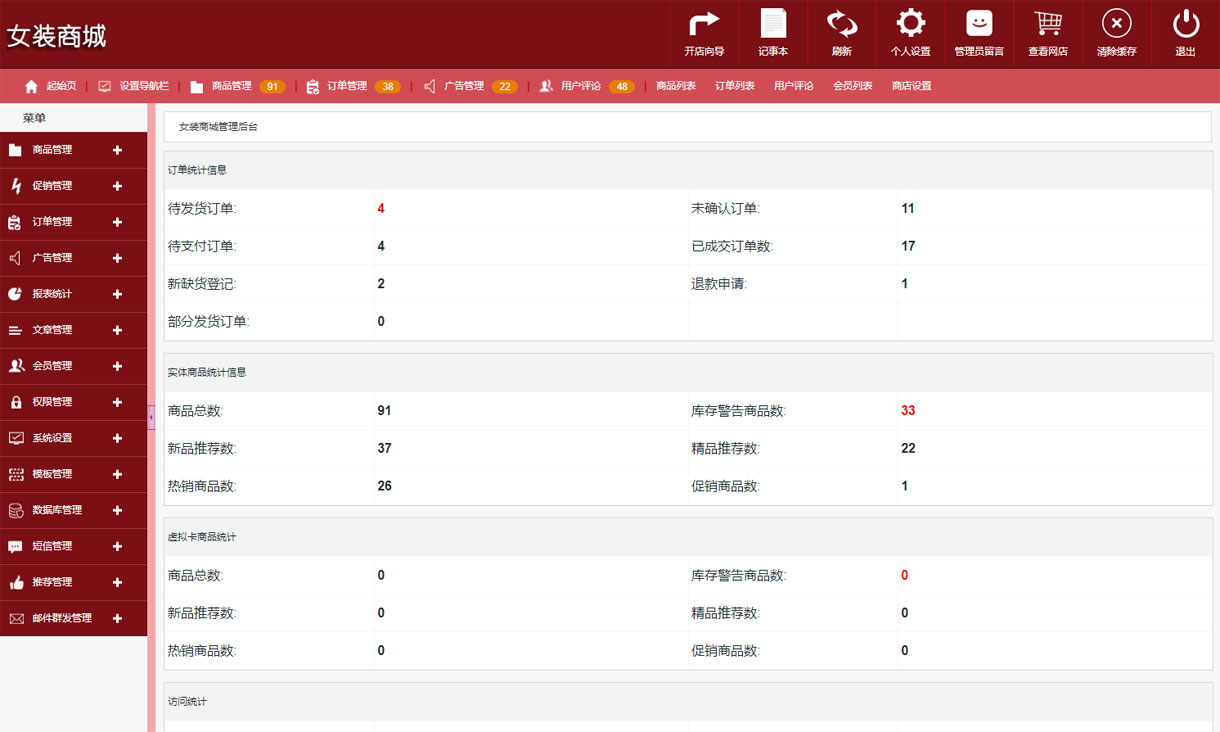Viewport: 1220px width, 732px height.
Task: Click the 会员列表 link in nav bar
Action: point(853,86)
